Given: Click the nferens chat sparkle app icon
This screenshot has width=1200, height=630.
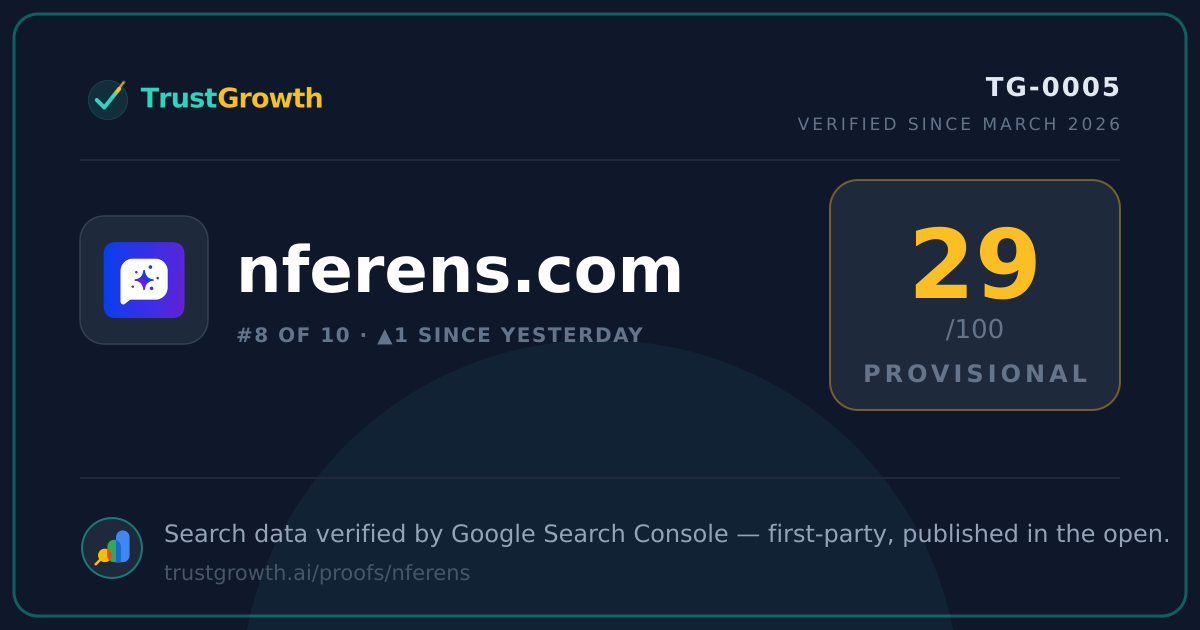Looking at the screenshot, I should [144, 280].
